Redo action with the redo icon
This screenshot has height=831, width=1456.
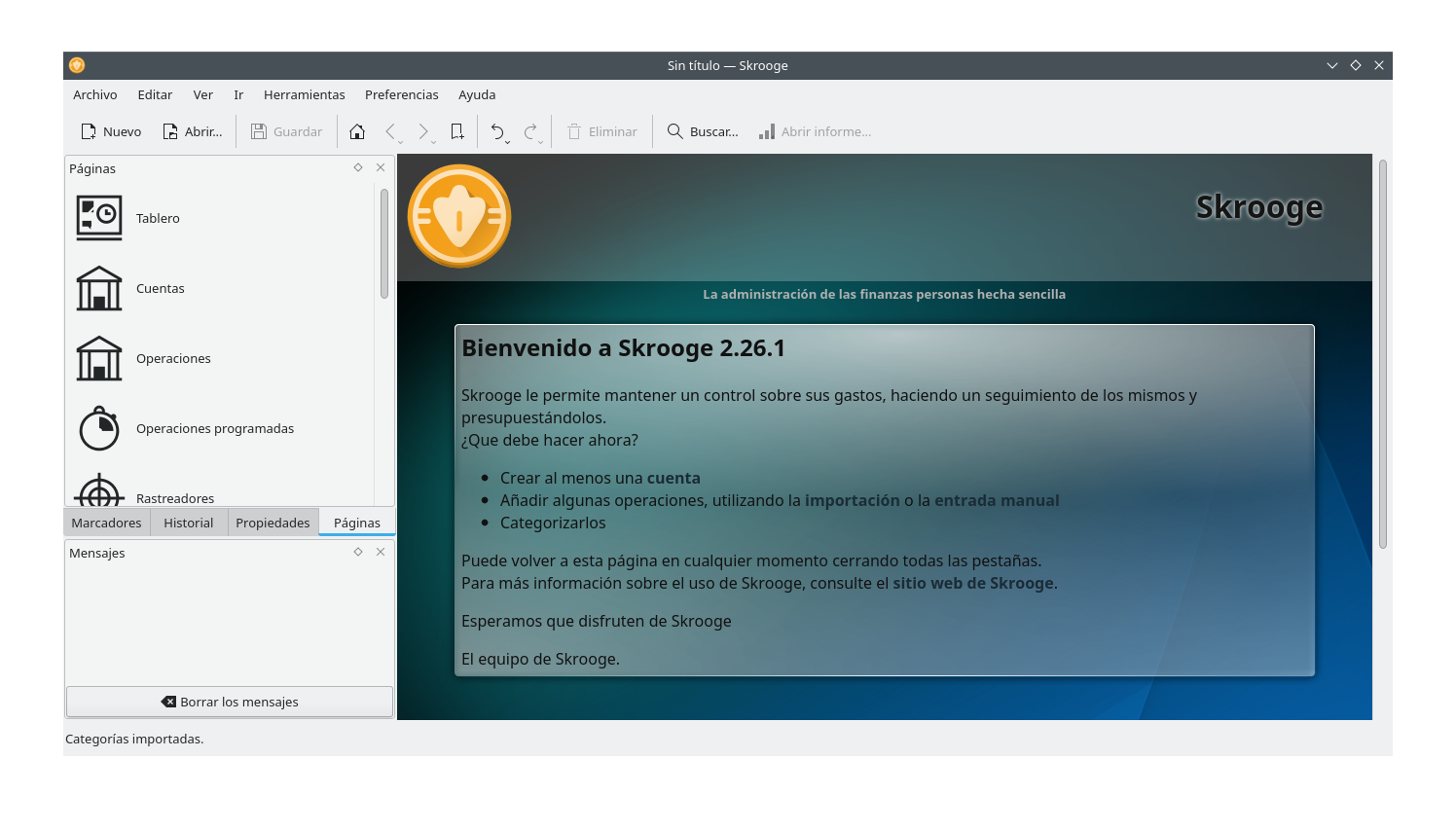click(x=530, y=131)
